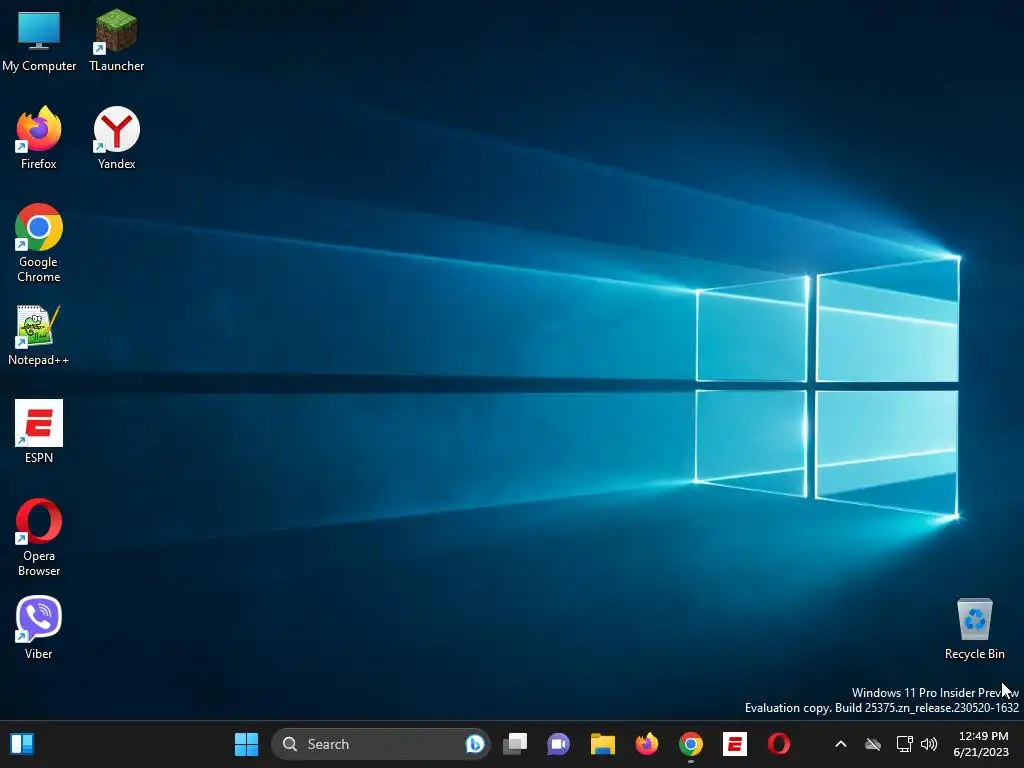Click the taskbar Search box
1024x768 pixels.
[381, 744]
